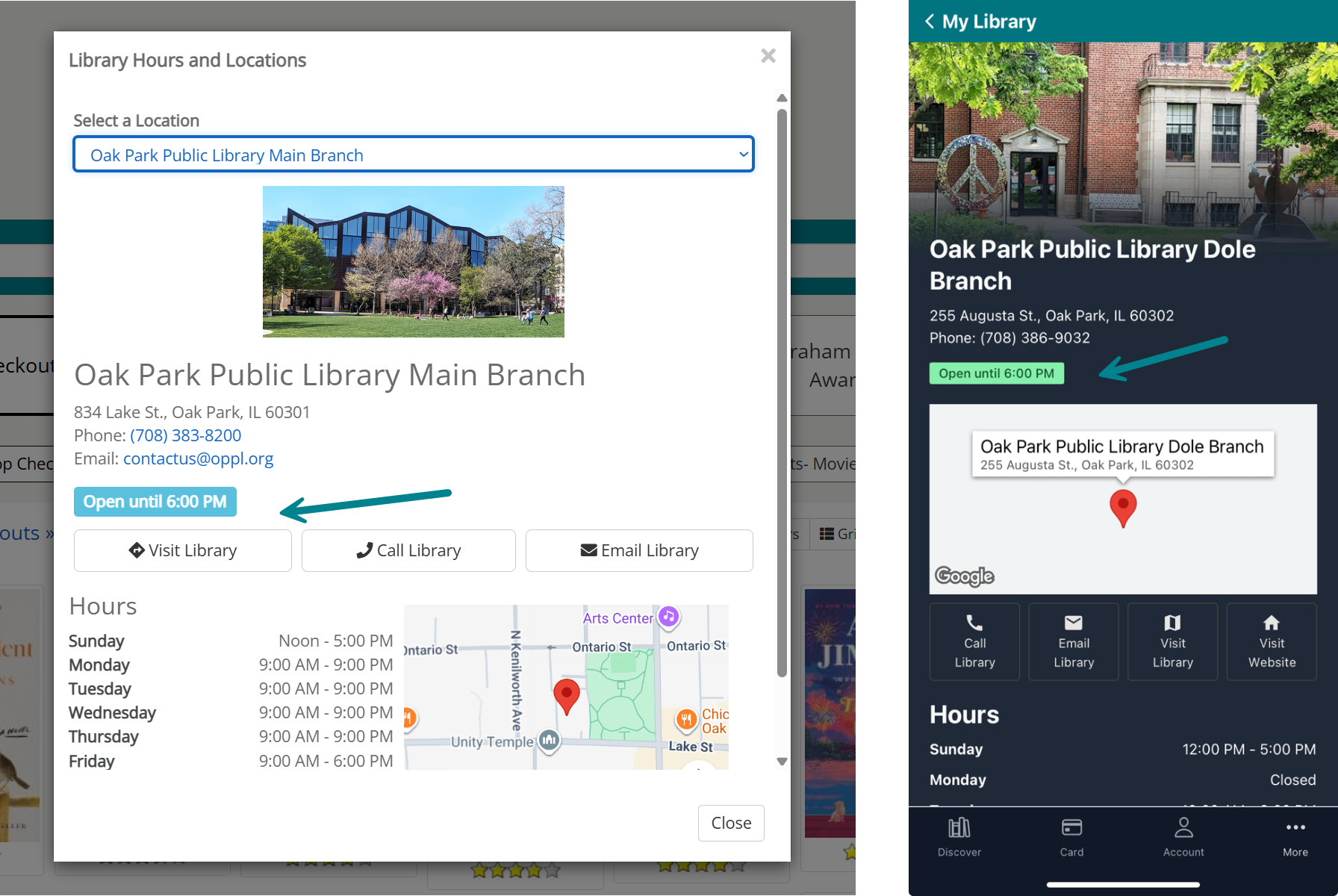Open the Discover tab in mobile app
The height and width of the screenshot is (896, 1338).
[x=959, y=837]
